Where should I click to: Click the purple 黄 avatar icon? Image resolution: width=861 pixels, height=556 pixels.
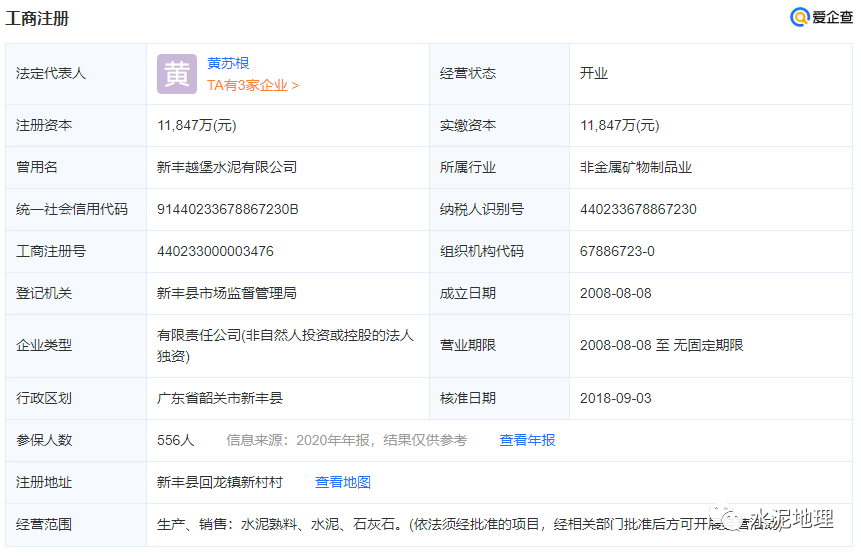pyautogui.click(x=177, y=74)
